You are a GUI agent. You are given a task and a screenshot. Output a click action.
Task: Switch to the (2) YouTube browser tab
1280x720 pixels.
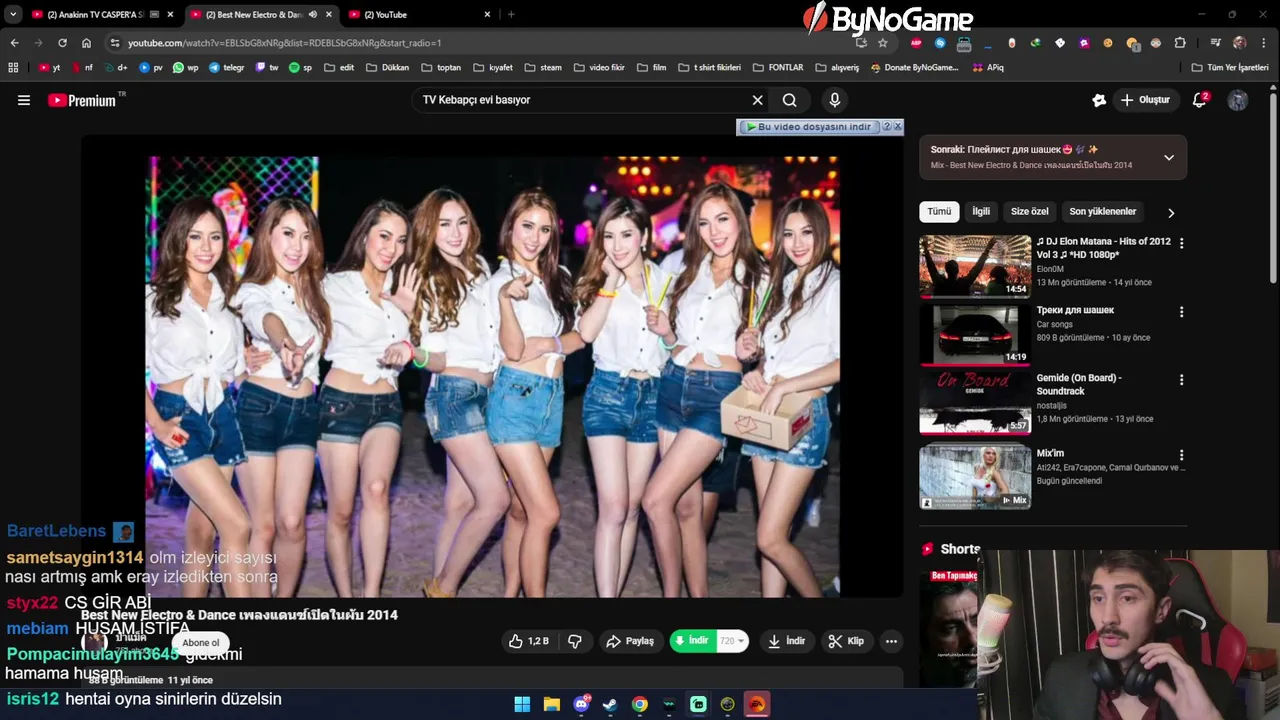pyautogui.click(x=420, y=15)
